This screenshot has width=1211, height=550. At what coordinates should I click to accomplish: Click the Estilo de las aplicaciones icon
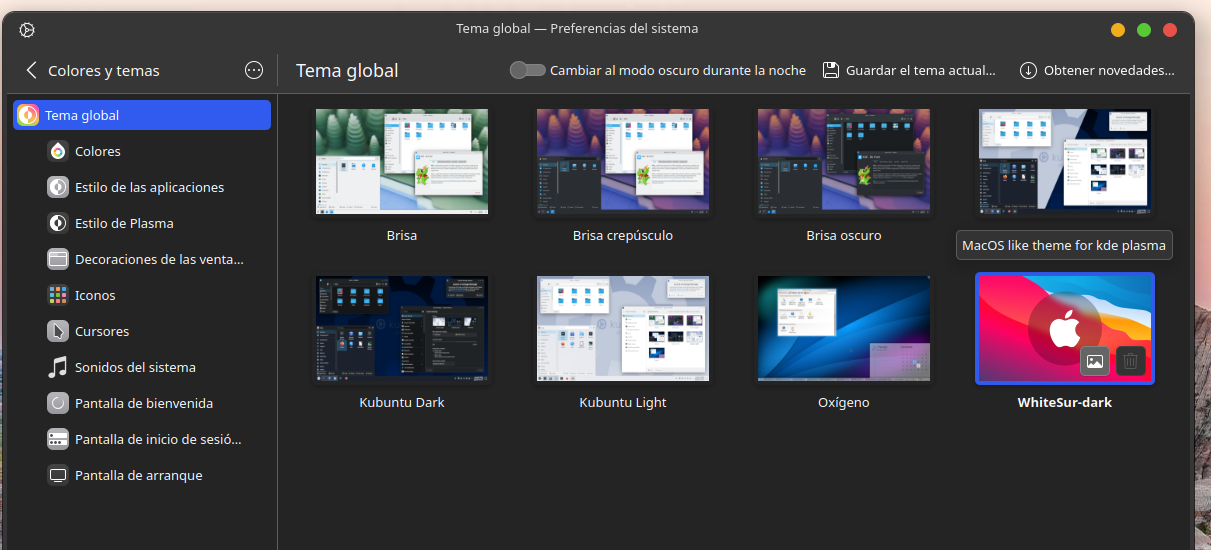58,187
